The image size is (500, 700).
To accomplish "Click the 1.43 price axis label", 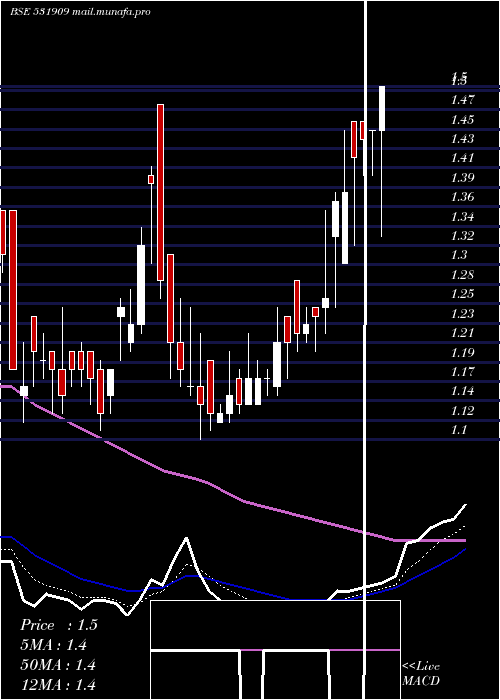I will pyautogui.click(x=462, y=139).
